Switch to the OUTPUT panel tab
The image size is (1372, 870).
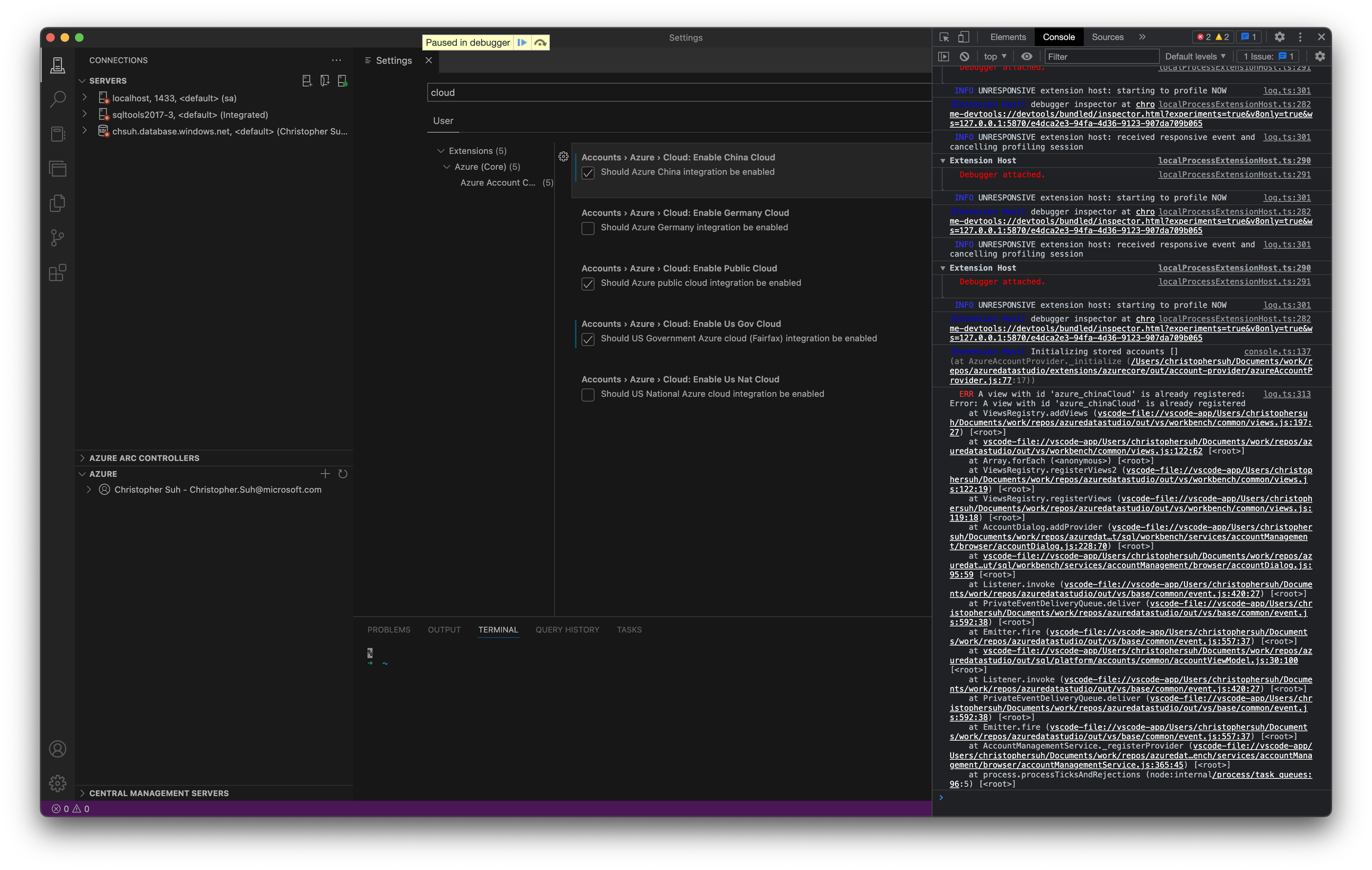point(444,629)
